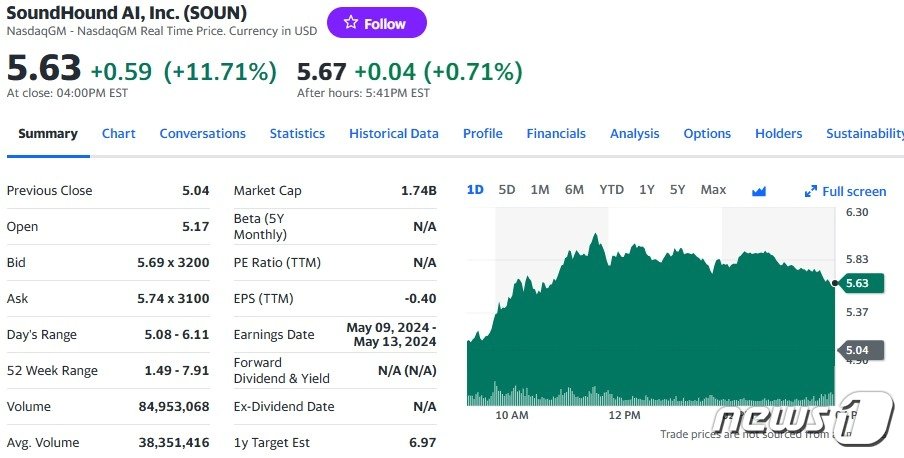Open the Historical Data tab
The width and height of the screenshot is (904, 458).
click(x=393, y=133)
